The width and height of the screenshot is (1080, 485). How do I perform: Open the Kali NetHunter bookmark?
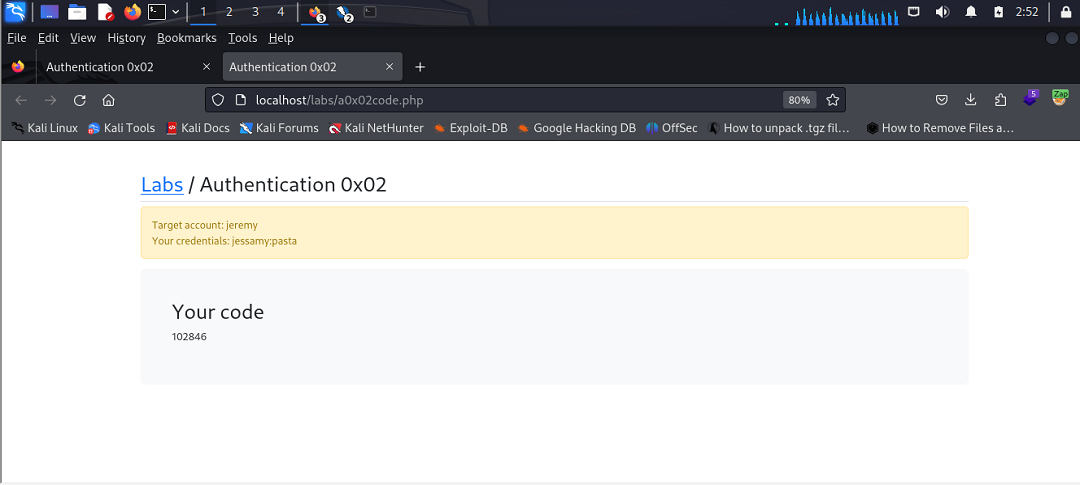coord(376,127)
